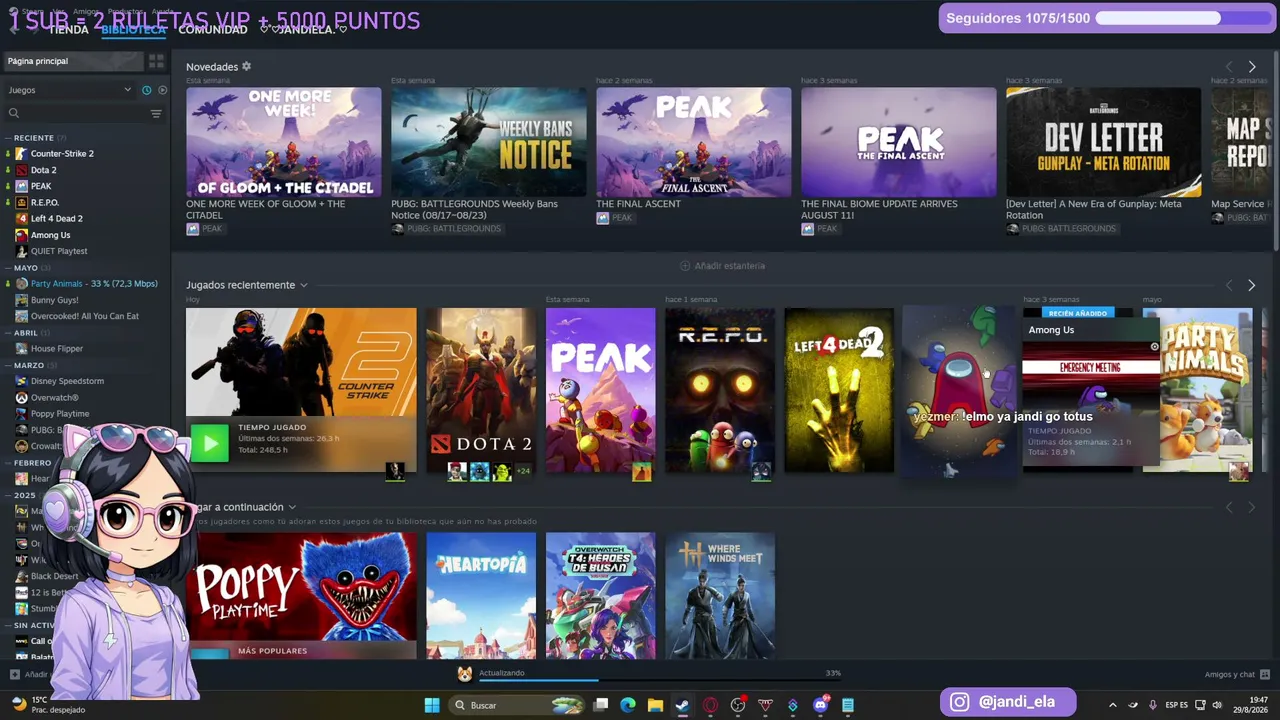Click the library search magnifier icon
The image size is (1280, 720).
(14, 114)
